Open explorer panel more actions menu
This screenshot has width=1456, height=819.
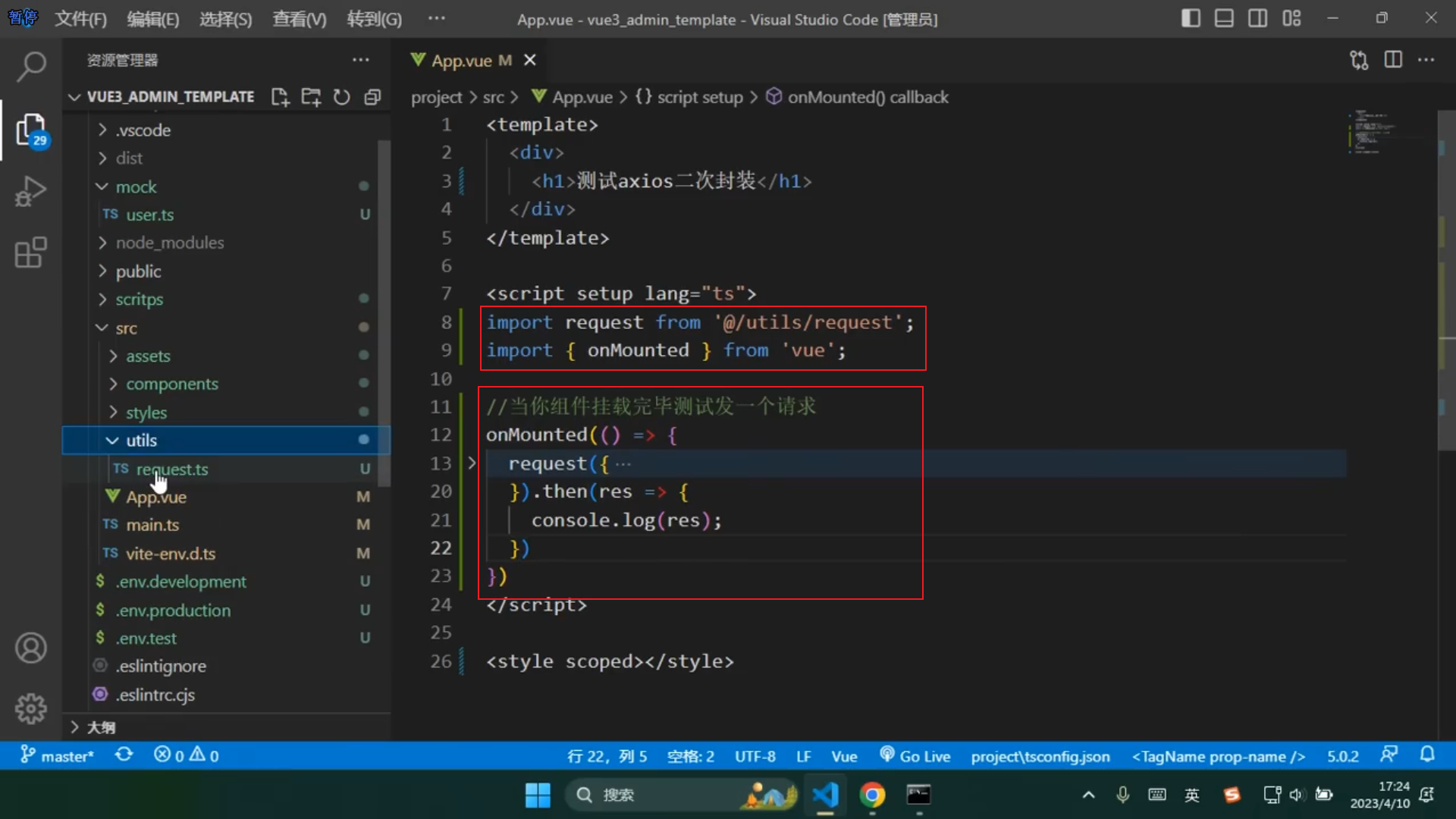[x=361, y=60]
